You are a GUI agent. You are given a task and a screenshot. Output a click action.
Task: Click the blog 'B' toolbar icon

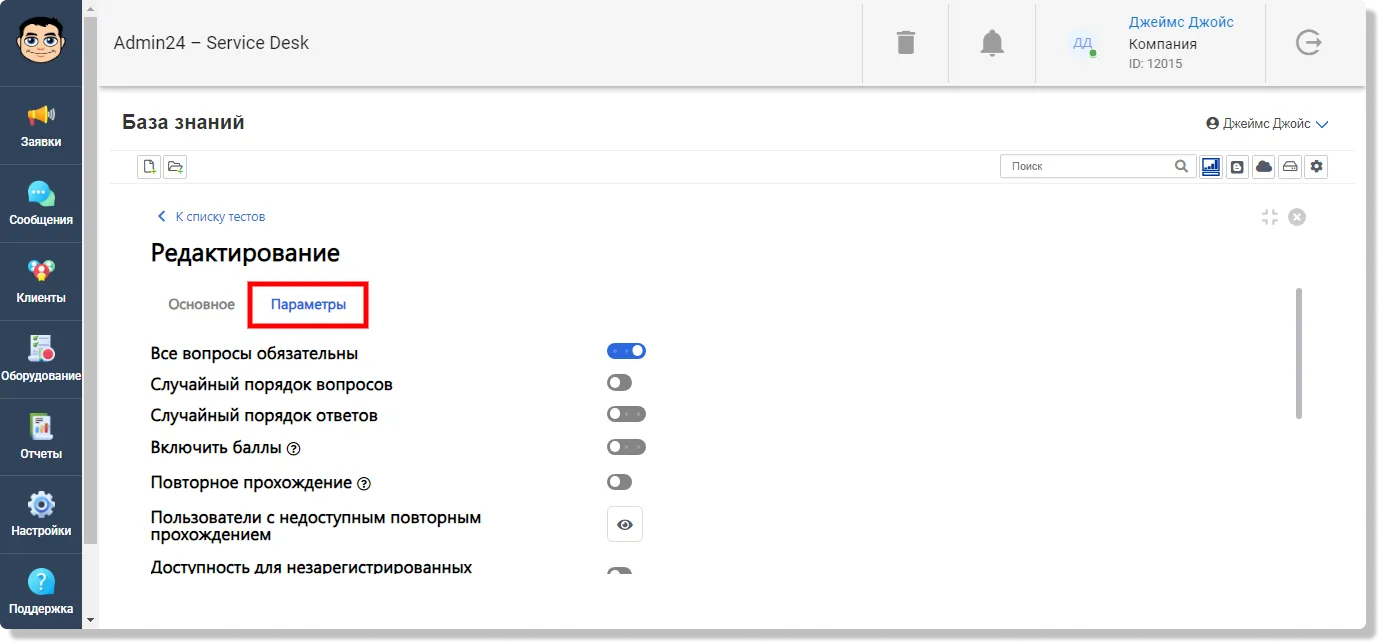[1238, 167]
